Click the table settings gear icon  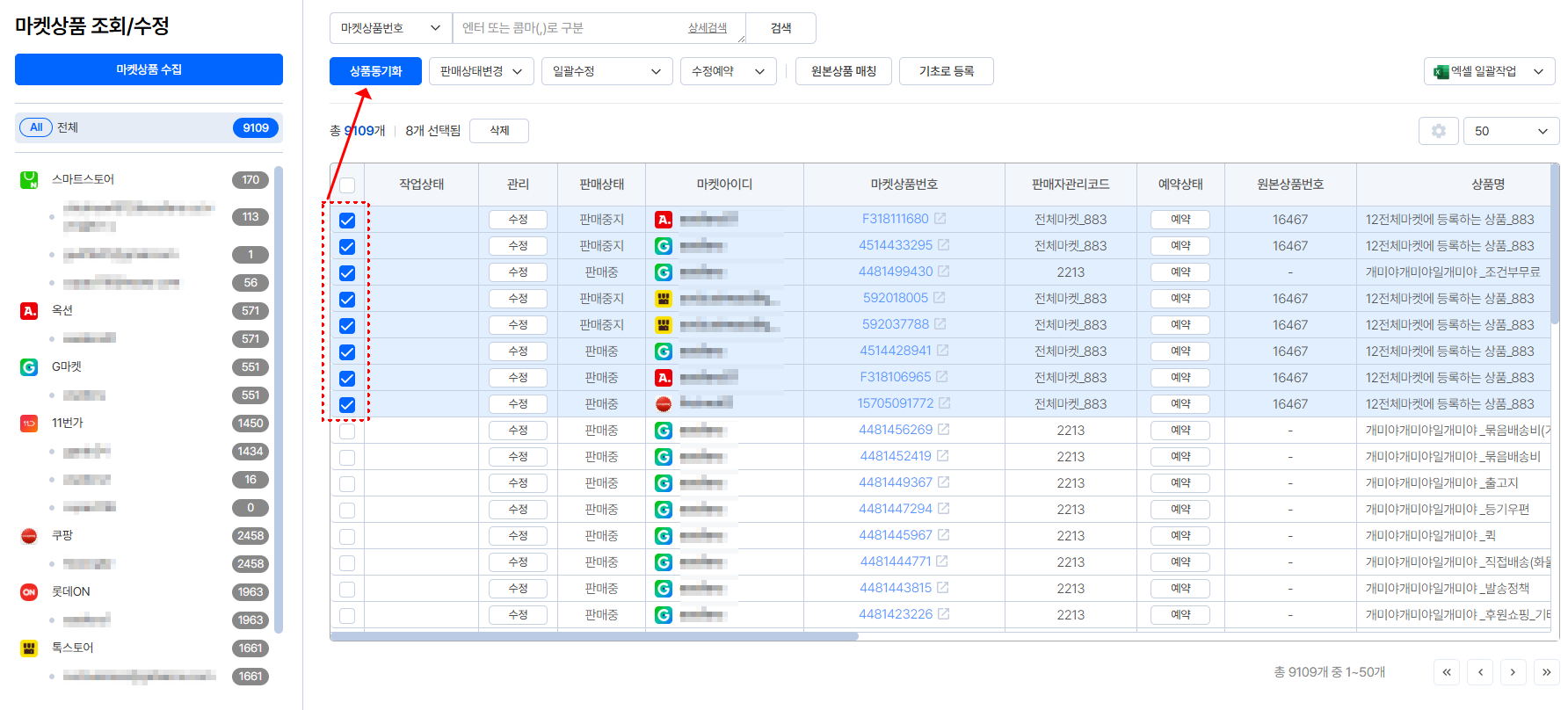pos(1438,131)
